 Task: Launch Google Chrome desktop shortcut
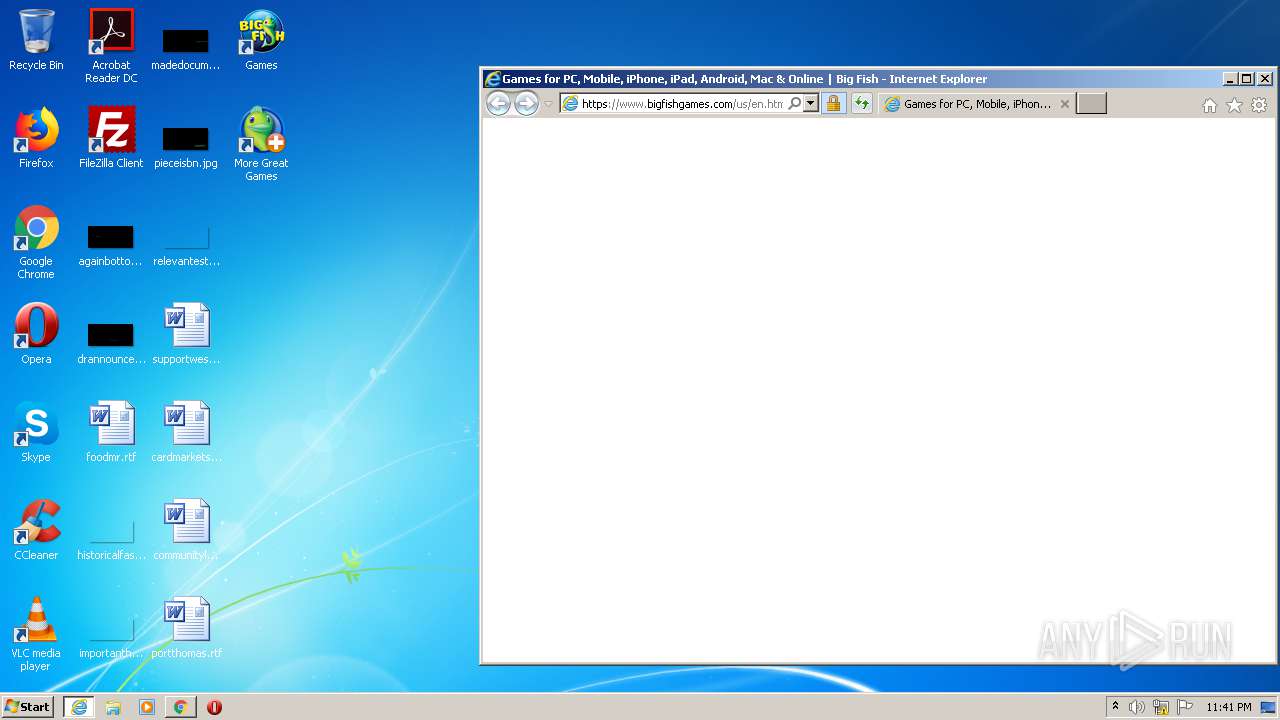pyautogui.click(x=36, y=242)
